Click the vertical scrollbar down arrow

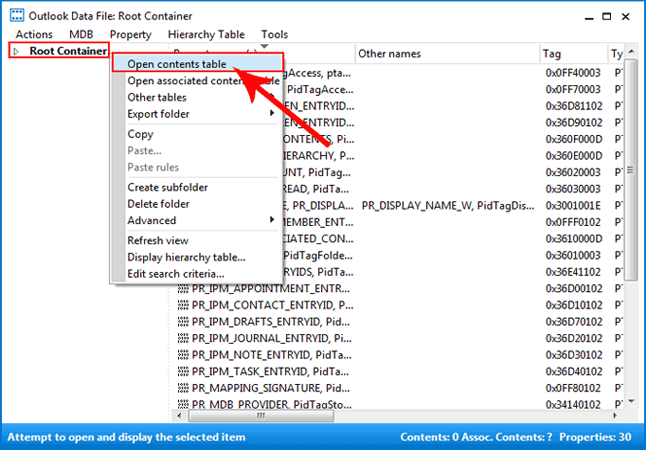point(631,401)
